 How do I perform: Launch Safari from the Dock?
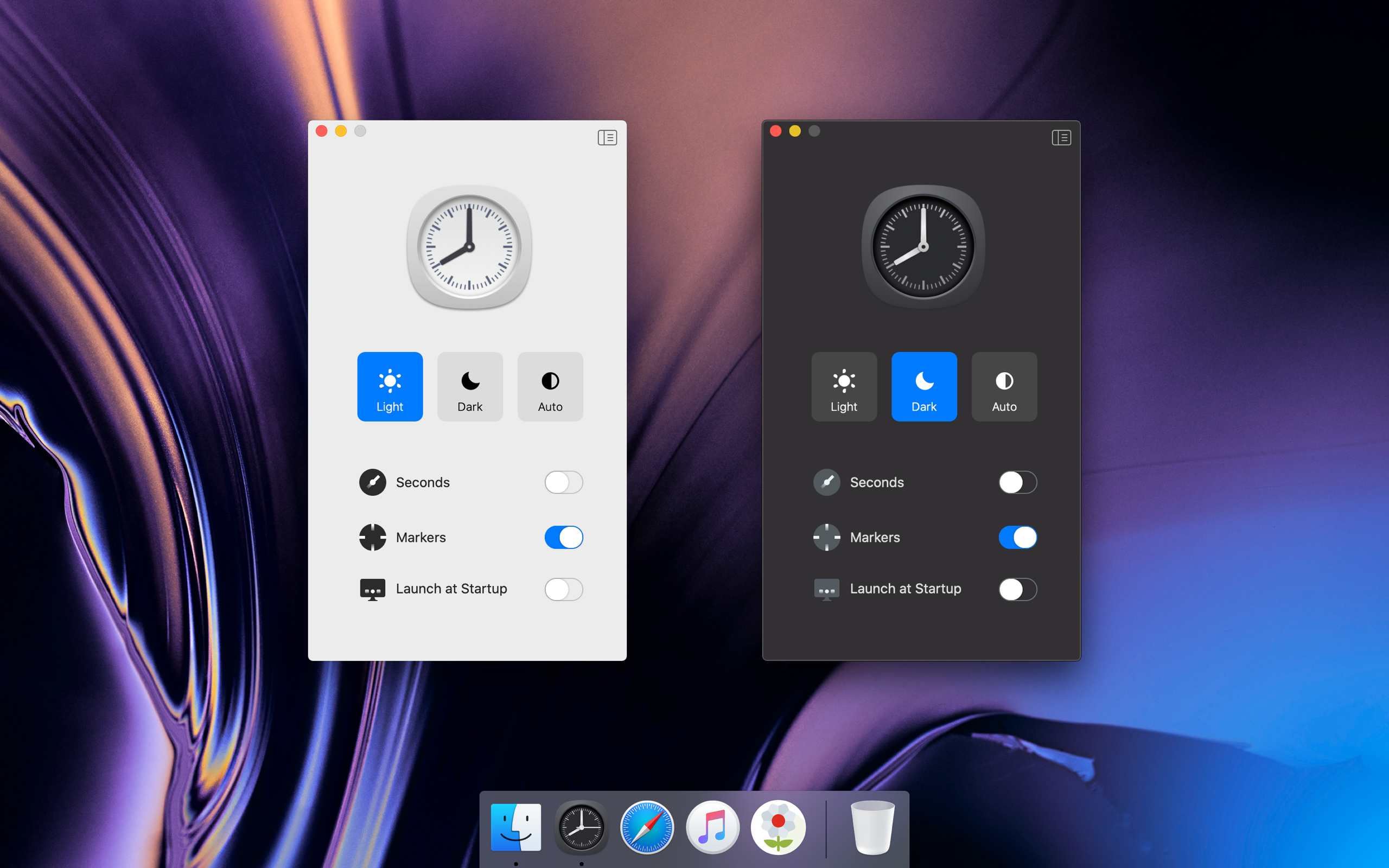click(647, 828)
